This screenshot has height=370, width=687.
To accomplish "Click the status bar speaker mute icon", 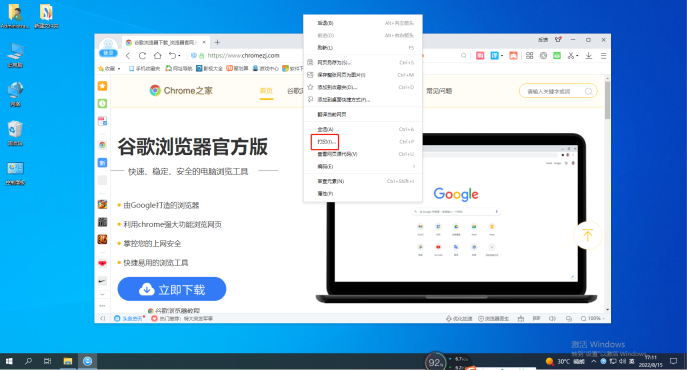I will pos(552,319).
